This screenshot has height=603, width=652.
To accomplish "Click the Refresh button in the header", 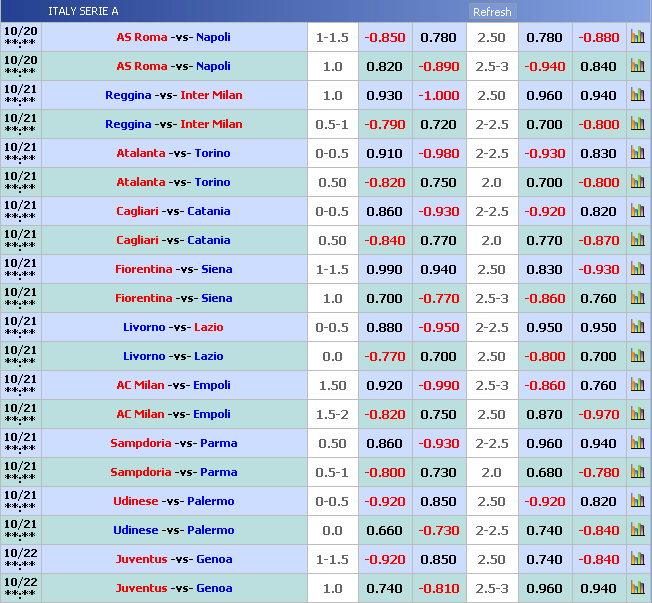I will [x=492, y=12].
